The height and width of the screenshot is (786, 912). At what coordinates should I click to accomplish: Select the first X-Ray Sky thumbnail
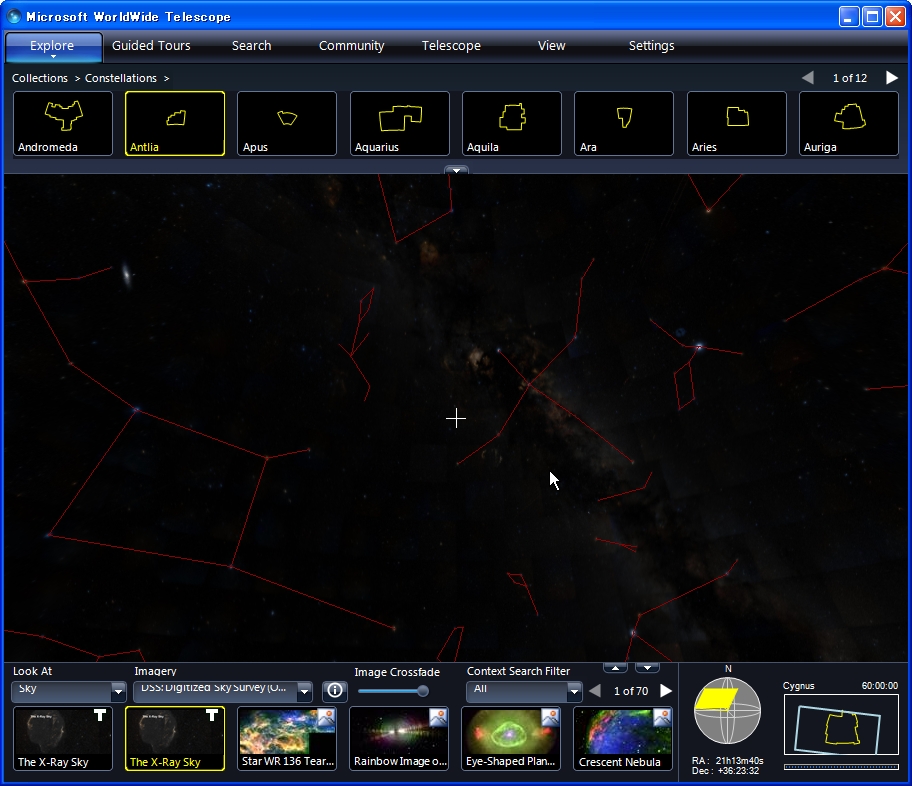(63, 738)
